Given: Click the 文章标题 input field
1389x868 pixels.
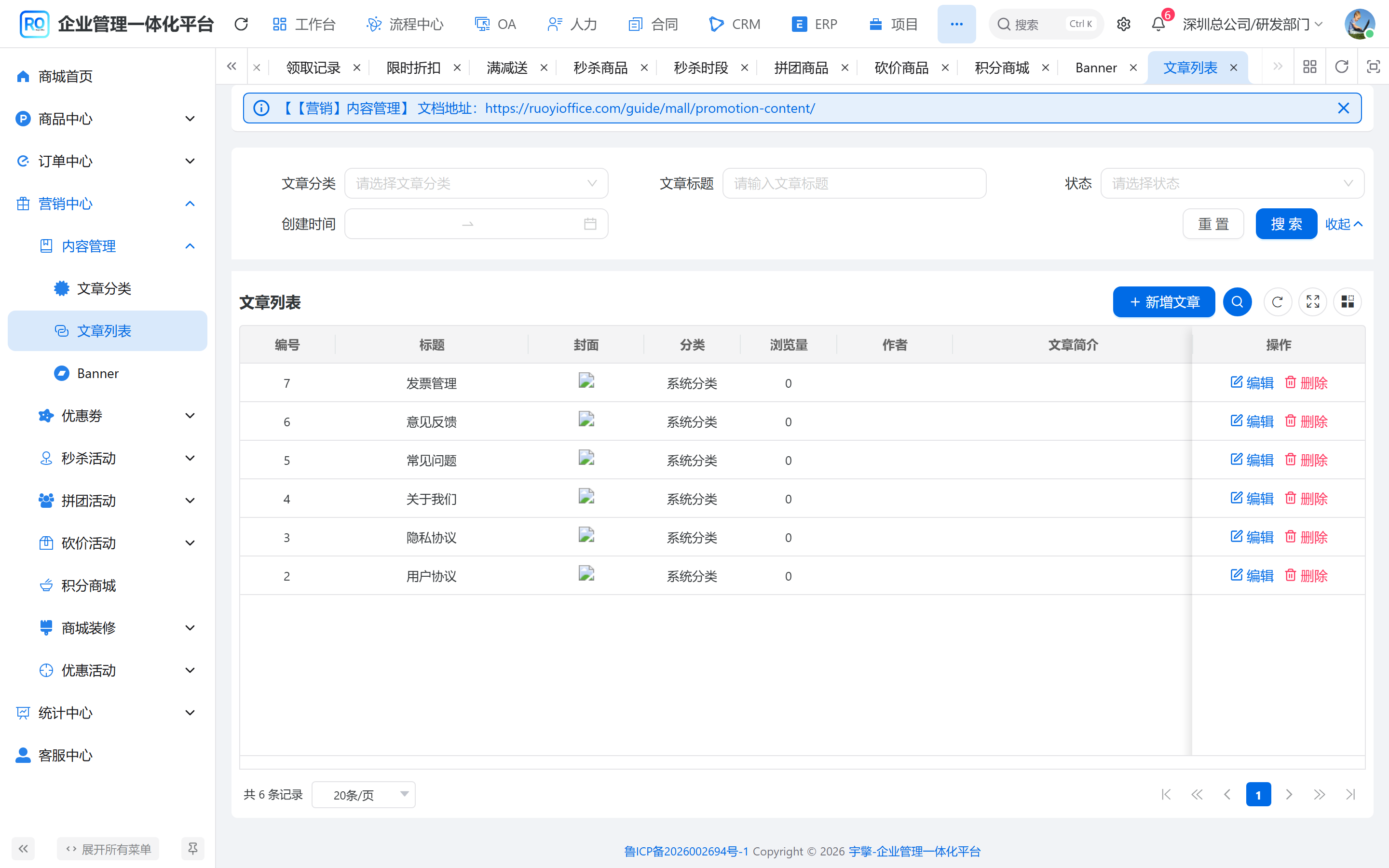Looking at the screenshot, I should (x=854, y=183).
